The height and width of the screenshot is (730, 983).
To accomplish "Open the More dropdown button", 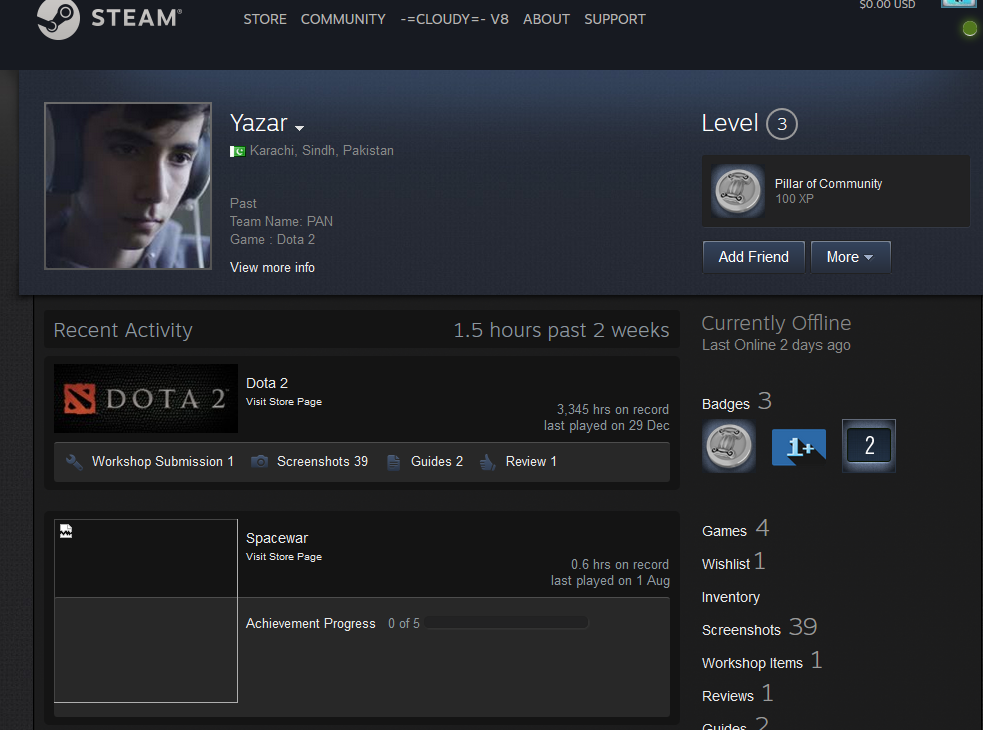I will point(850,257).
